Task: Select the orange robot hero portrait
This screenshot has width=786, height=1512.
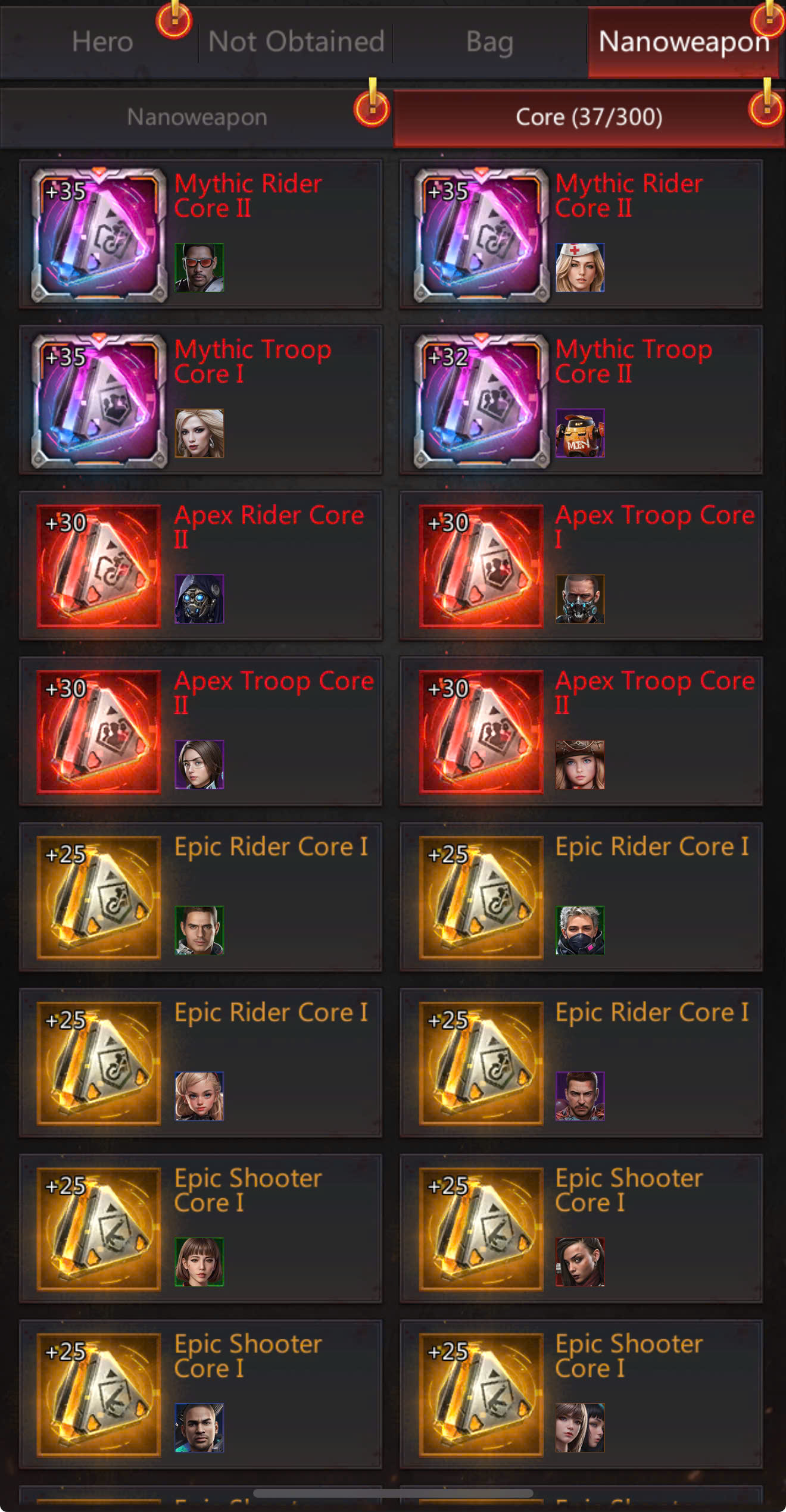Action: click(580, 433)
